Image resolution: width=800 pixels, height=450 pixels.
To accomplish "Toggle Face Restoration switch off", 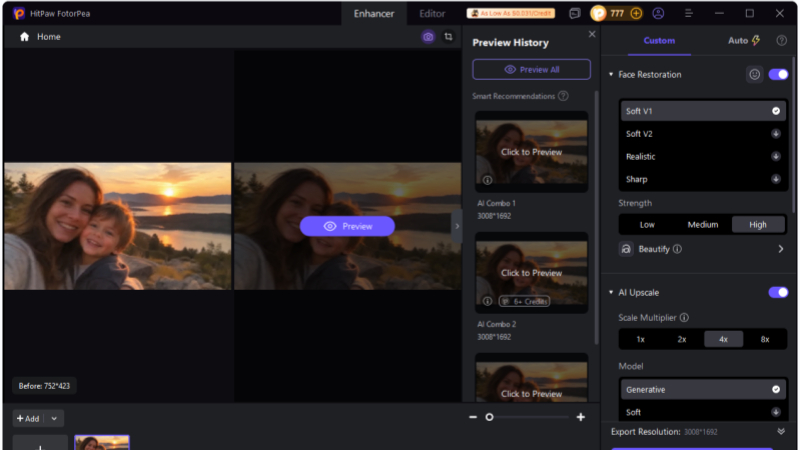I will pos(778,74).
